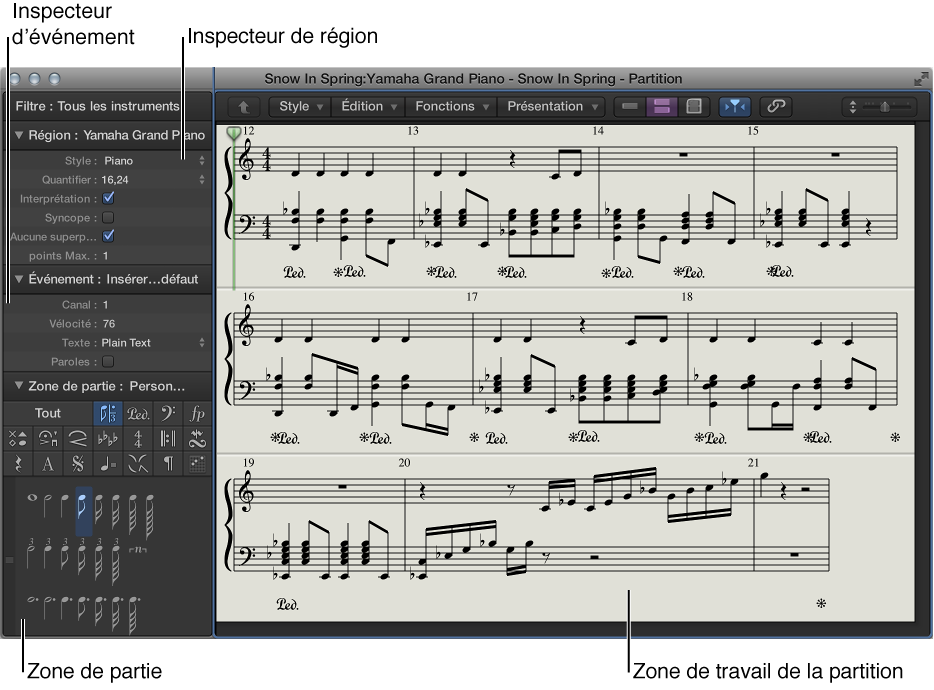Select the repeat sign bar lines group
Screen dimensions: 934x690
coord(168,438)
